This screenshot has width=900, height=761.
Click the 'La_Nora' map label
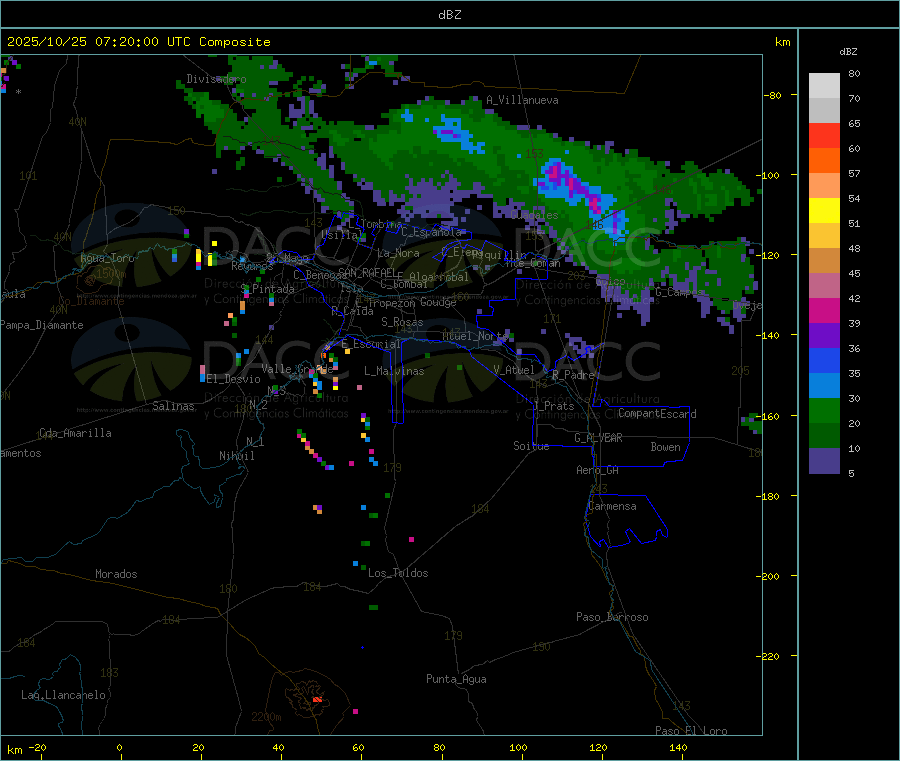click(398, 253)
